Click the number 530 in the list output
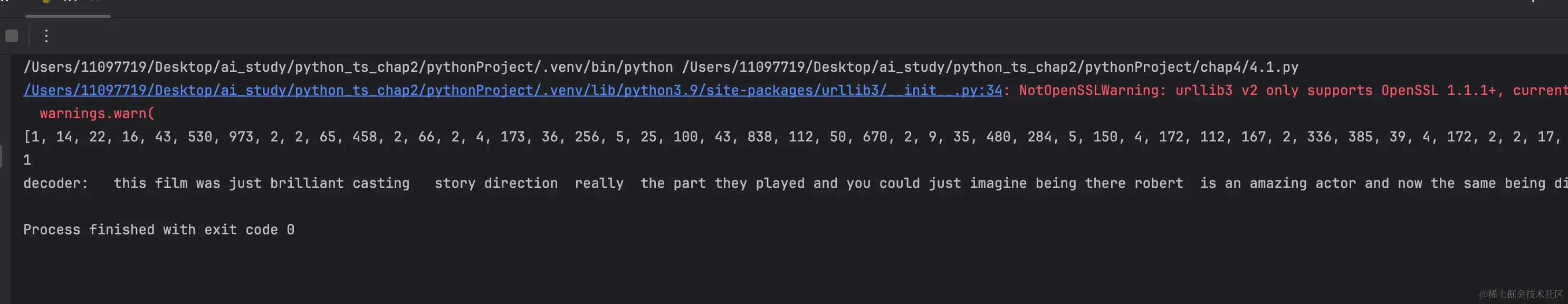 click(200, 137)
